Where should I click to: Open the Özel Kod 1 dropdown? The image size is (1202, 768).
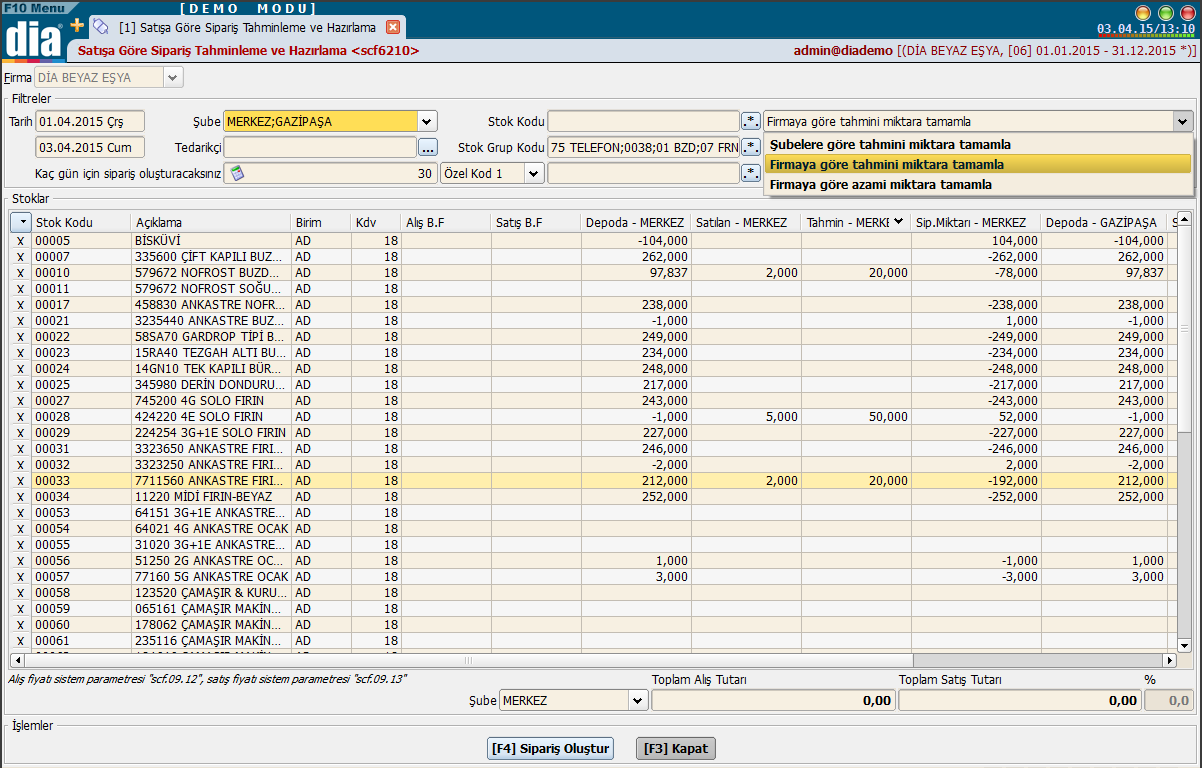tap(534, 173)
